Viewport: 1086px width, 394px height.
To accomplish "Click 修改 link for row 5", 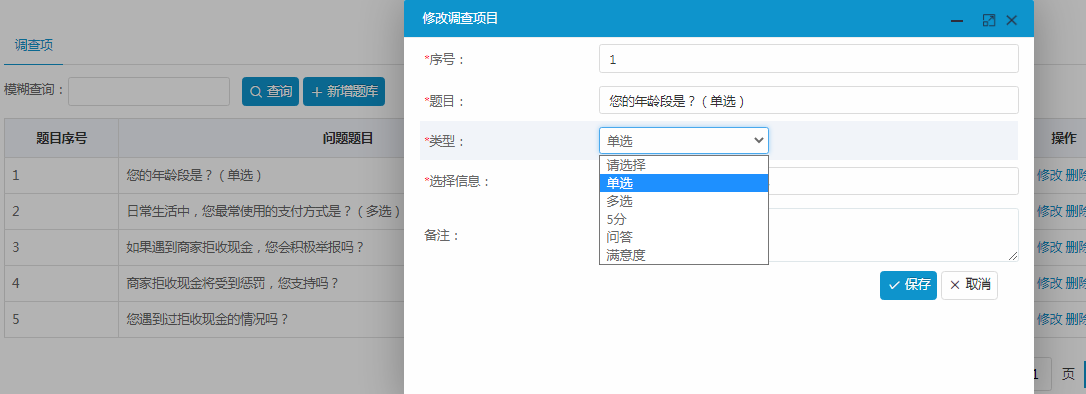I will (1049, 319).
